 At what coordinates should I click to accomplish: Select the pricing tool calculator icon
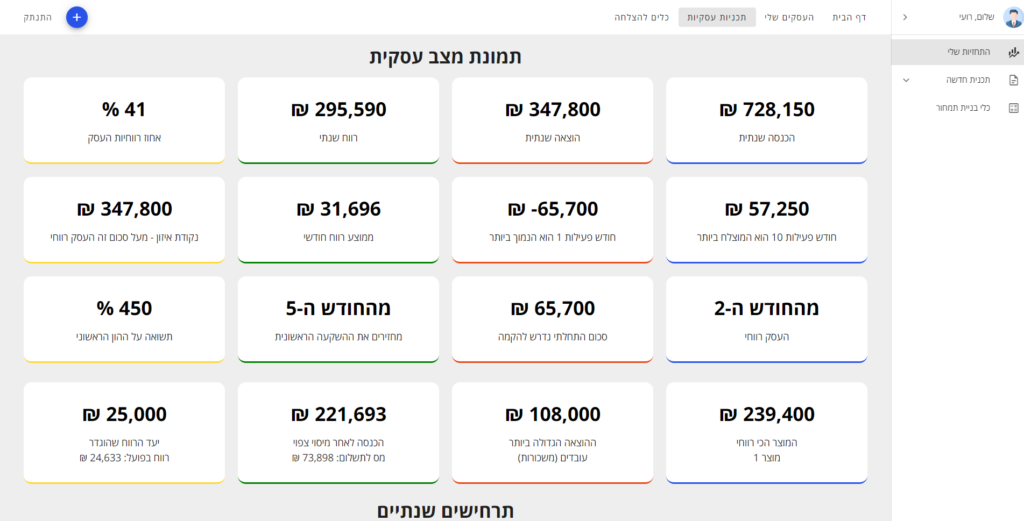tap(1013, 108)
